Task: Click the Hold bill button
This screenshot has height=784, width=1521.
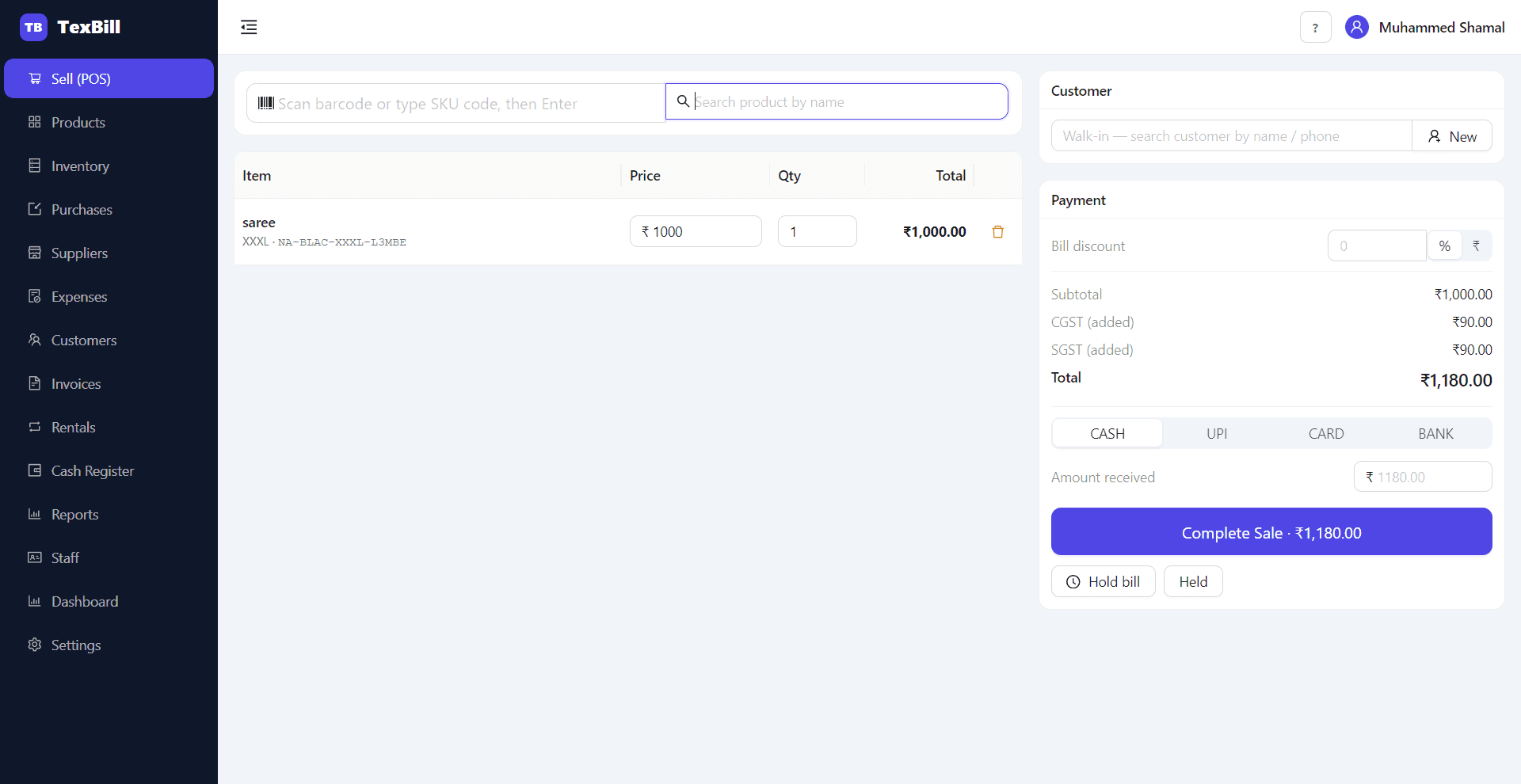Action: tap(1103, 581)
